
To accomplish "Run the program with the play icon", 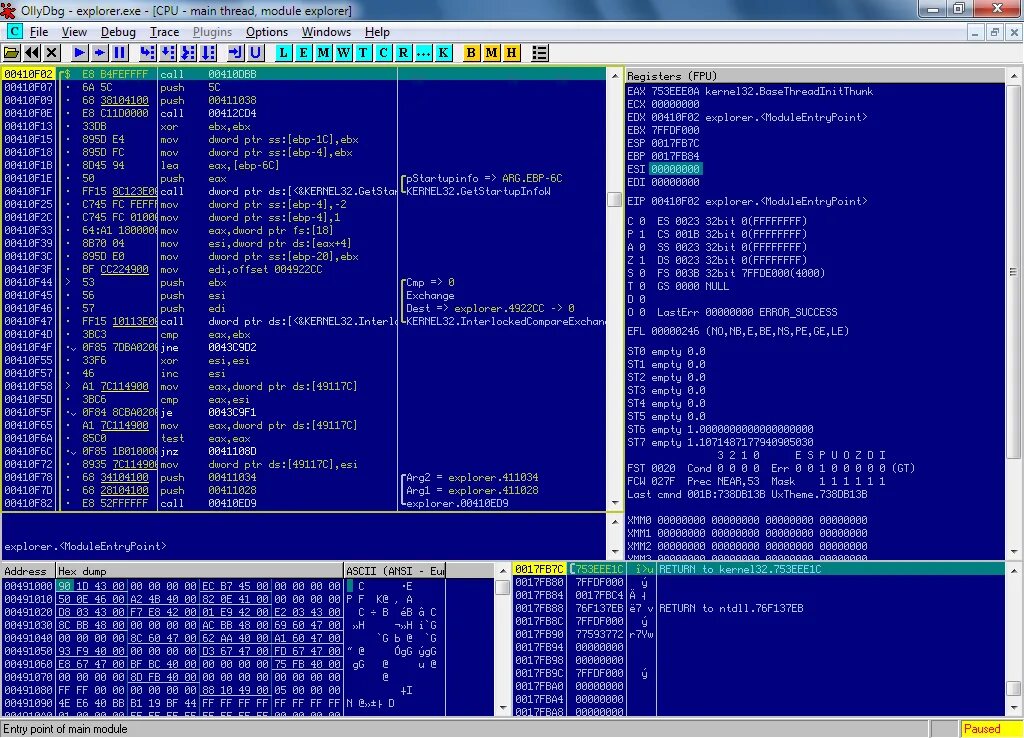I will tap(80, 53).
